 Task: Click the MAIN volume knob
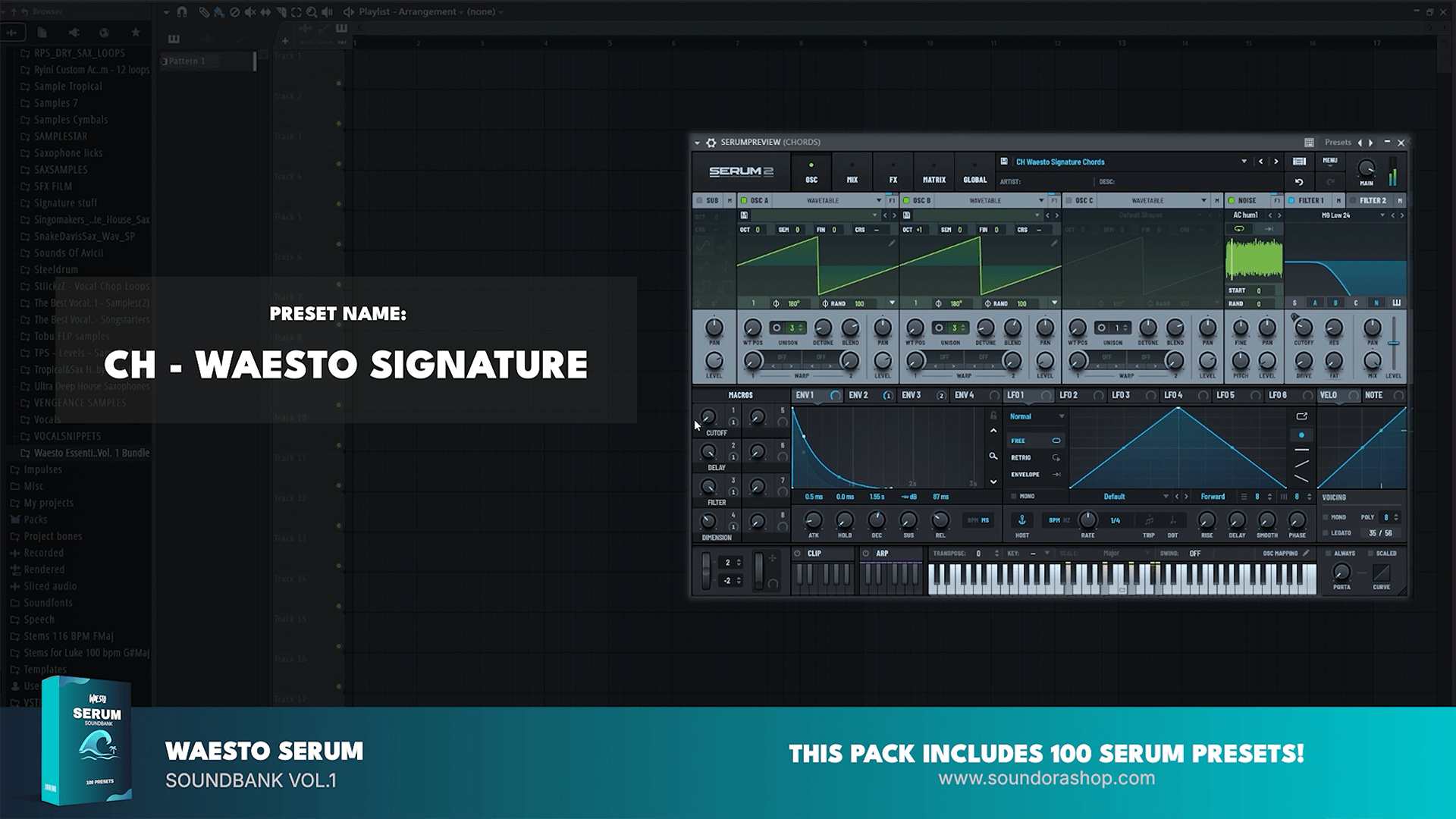1366,169
